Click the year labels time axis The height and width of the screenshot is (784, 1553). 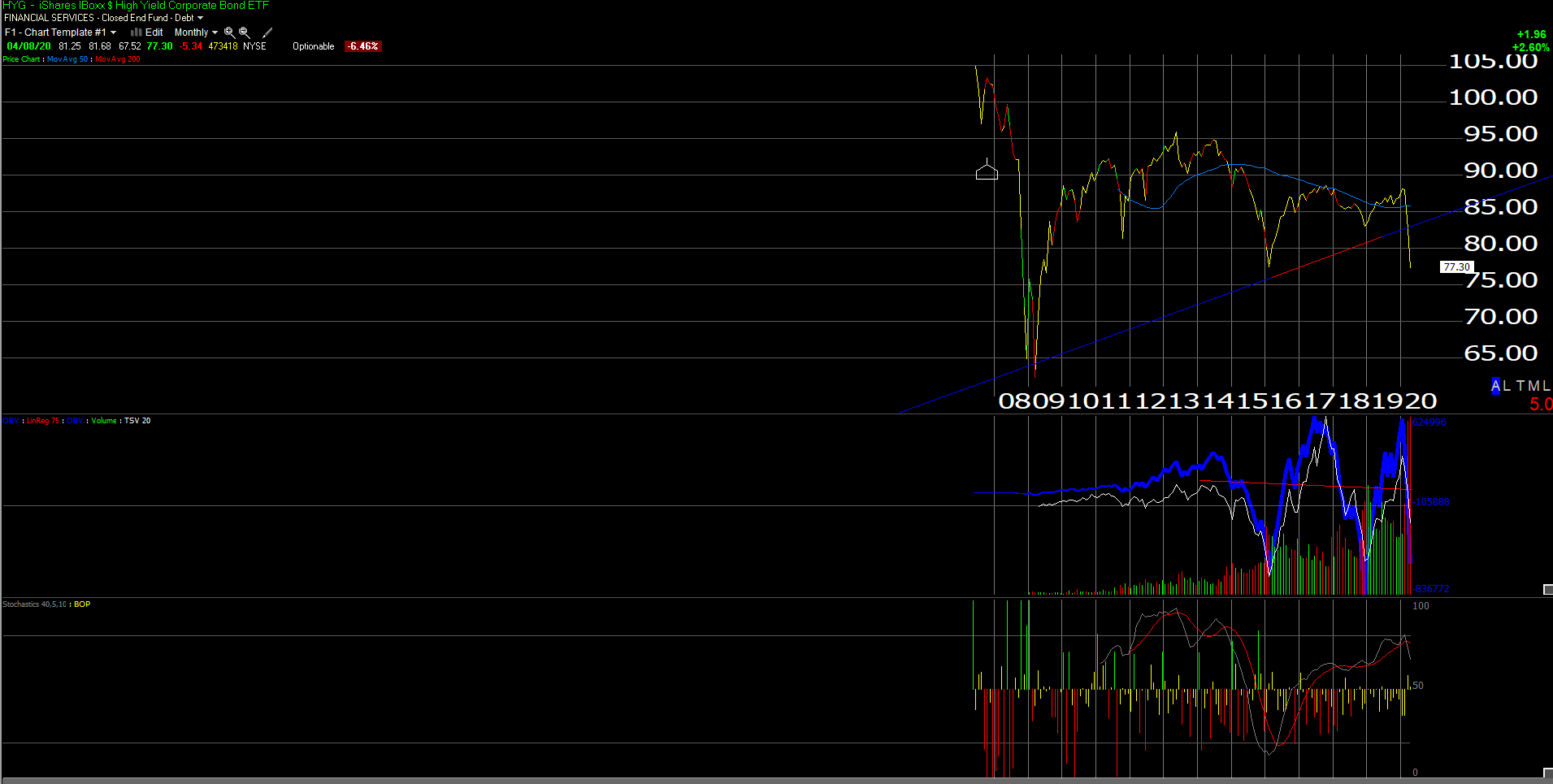point(1217,401)
